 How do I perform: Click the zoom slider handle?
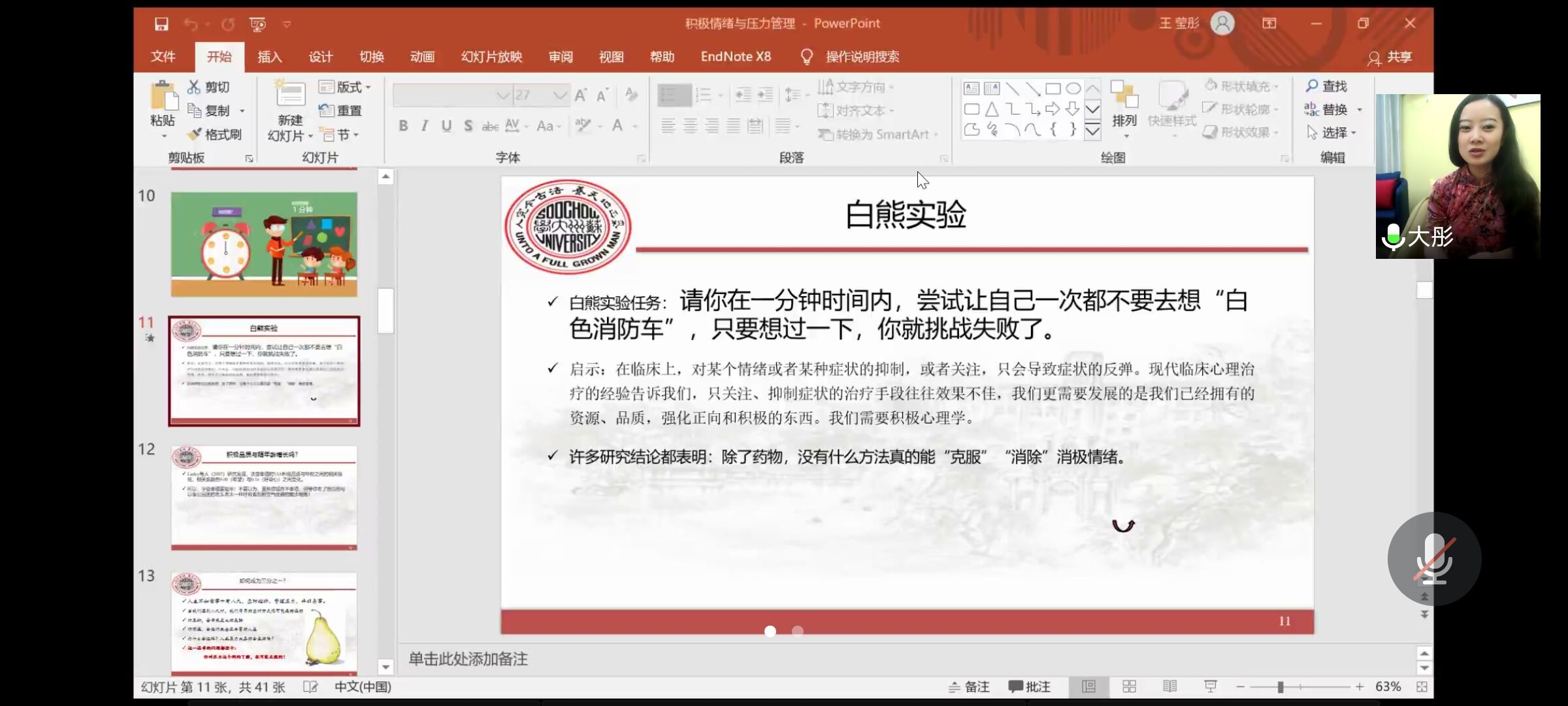(x=1281, y=686)
